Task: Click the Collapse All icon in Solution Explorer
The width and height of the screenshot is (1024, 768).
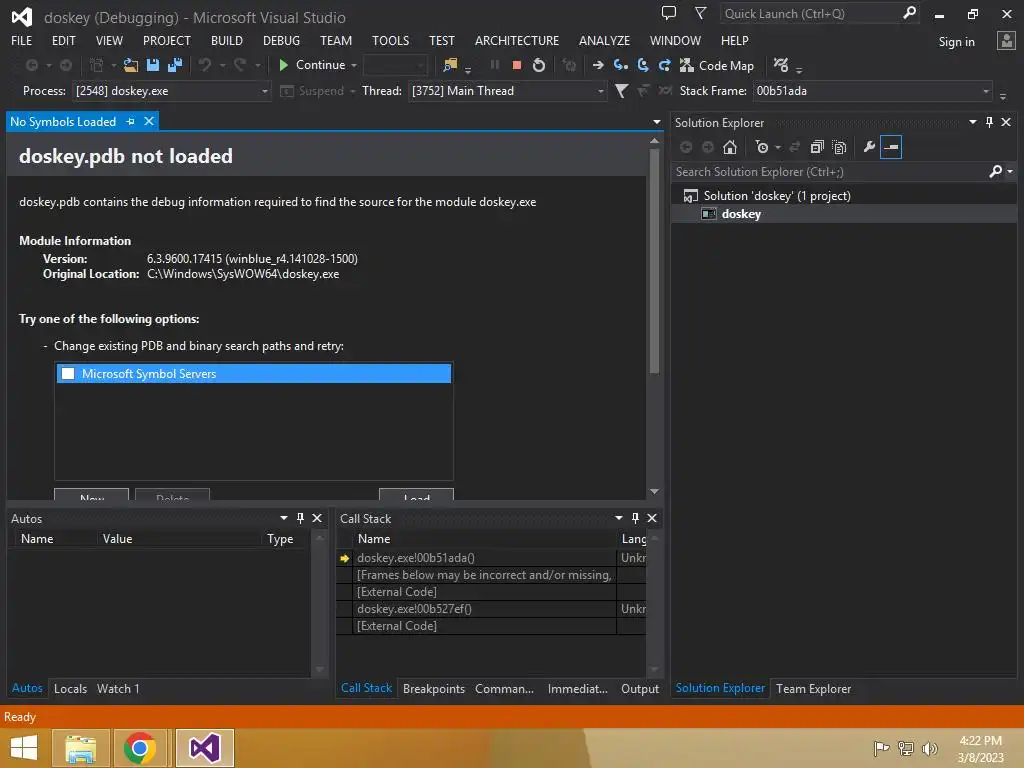Action: coord(817,148)
